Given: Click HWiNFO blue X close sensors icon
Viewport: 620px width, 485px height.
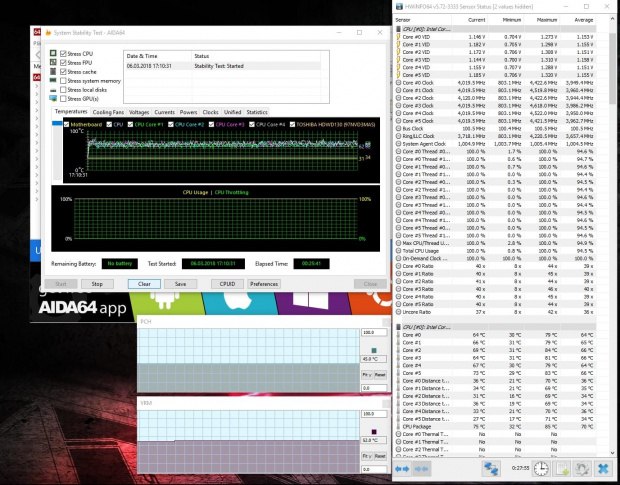Looking at the screenshot, I should pos(603,469).
